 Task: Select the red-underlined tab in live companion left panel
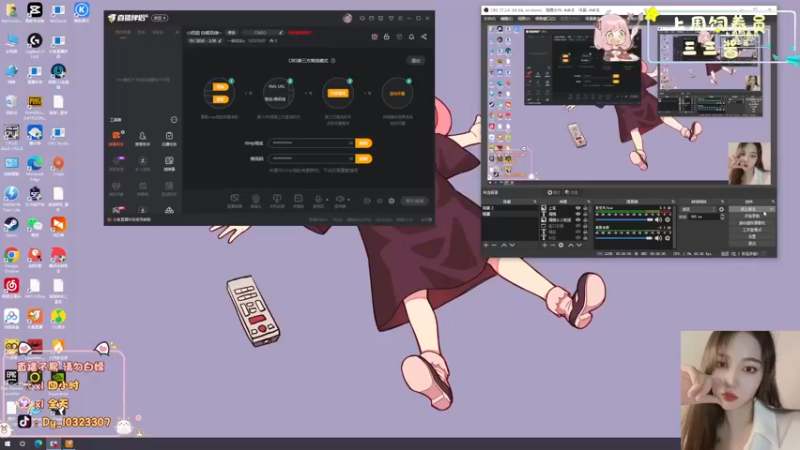123,33
